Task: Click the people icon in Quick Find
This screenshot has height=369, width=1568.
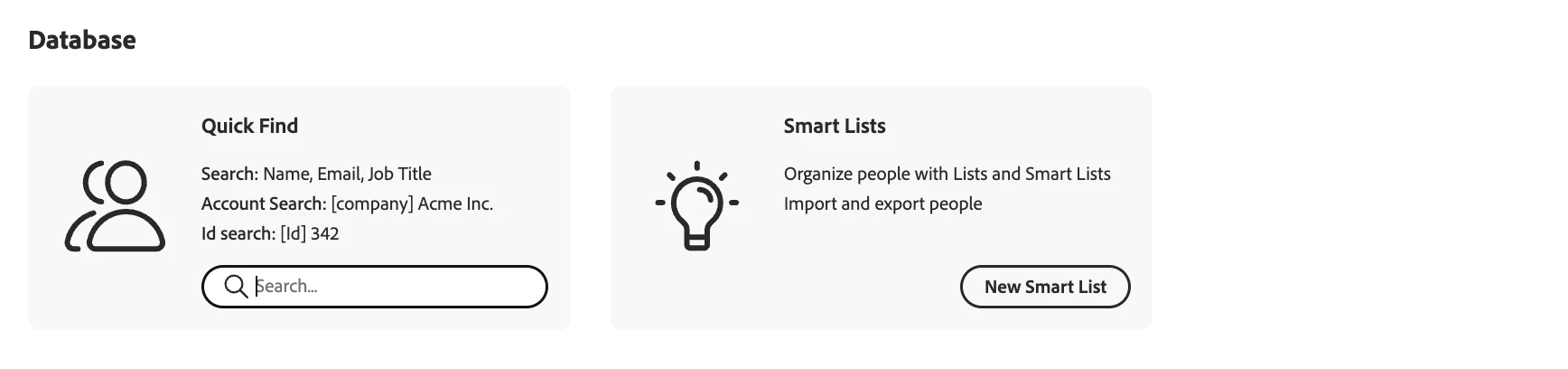Action: point(115,206)
